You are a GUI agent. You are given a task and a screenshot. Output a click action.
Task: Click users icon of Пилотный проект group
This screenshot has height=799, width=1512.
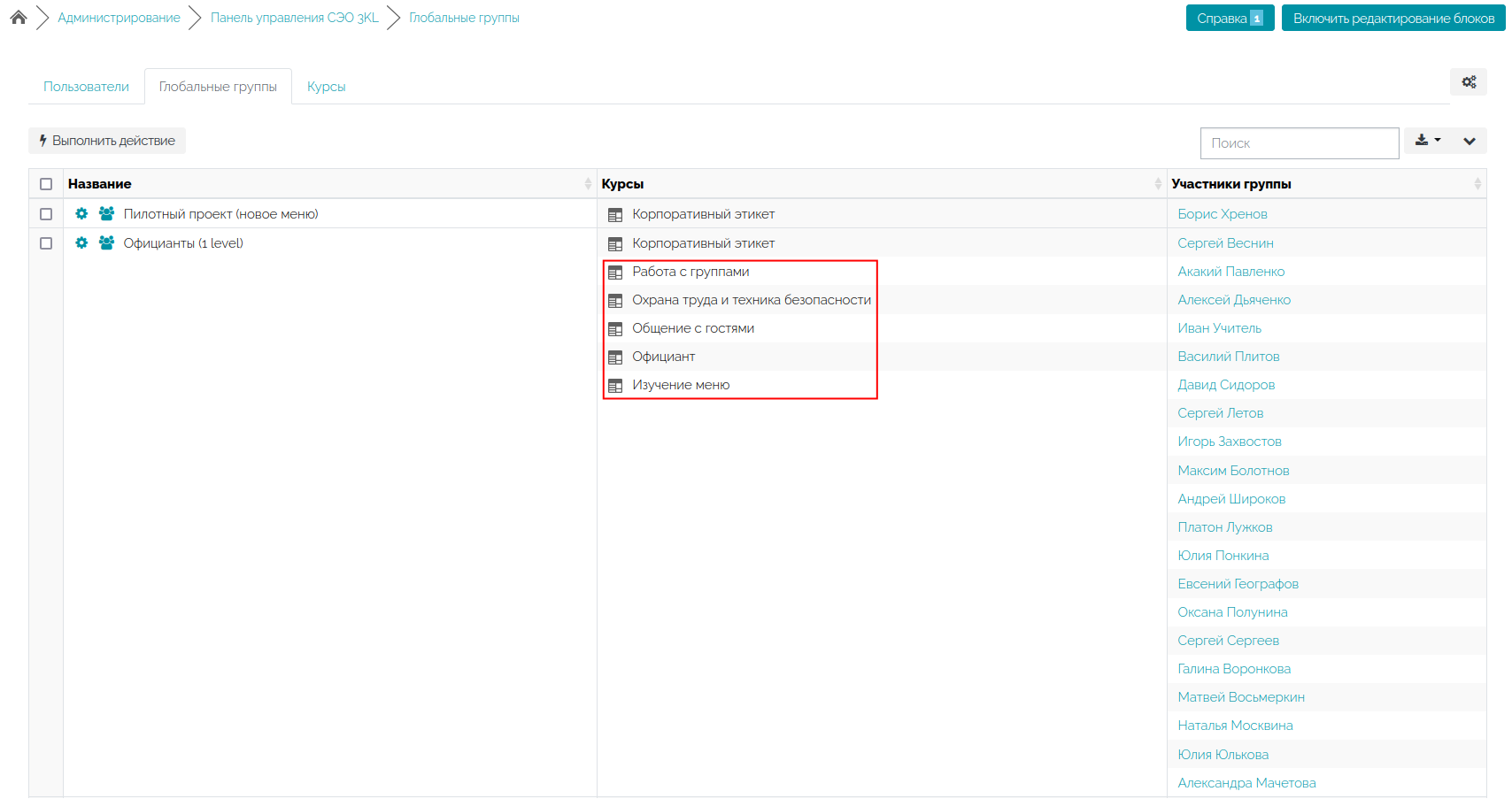click(106, 214)
